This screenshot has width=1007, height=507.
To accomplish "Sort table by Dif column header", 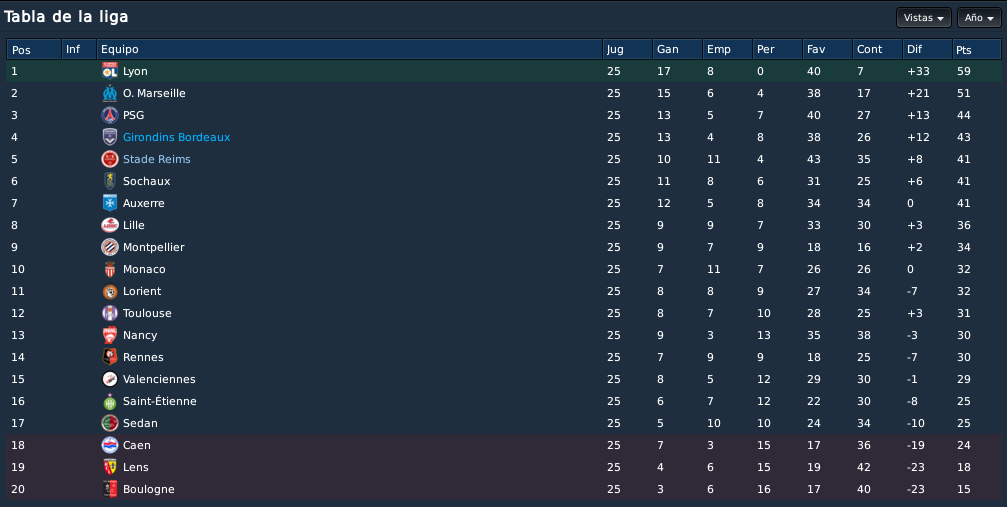I will (x=927, y=49).
